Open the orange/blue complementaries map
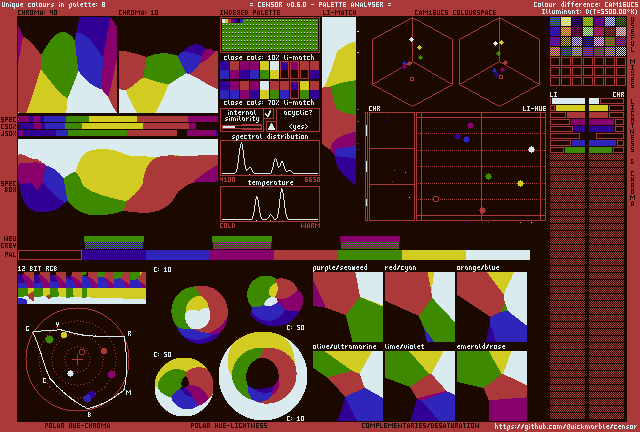Viewport: 640px width, 432px height. point(492,307)
